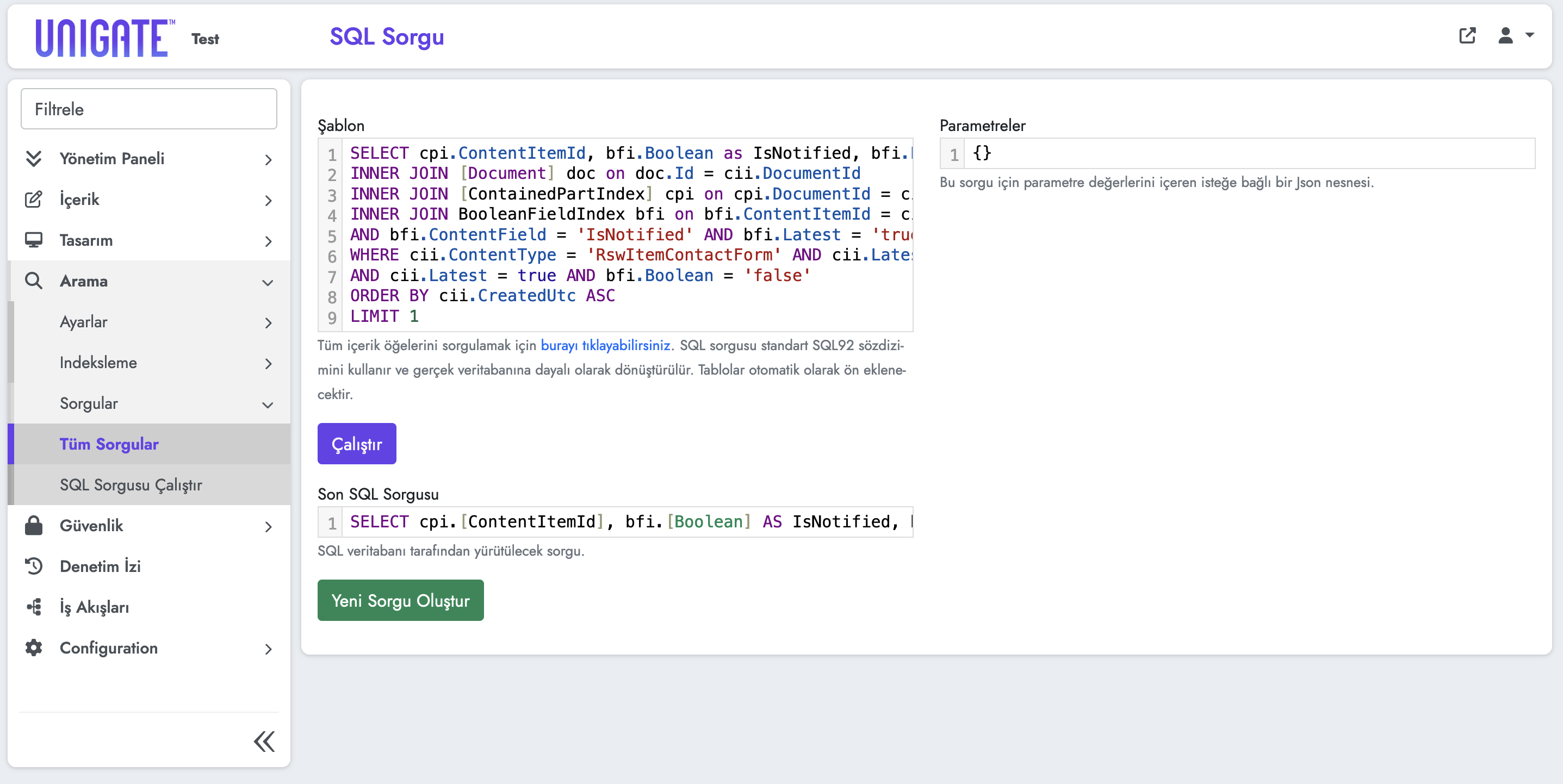Select Tüm Sorgular in sidebar
The height and width of the screenshot is (784, 1563).
tap(149, 444)
